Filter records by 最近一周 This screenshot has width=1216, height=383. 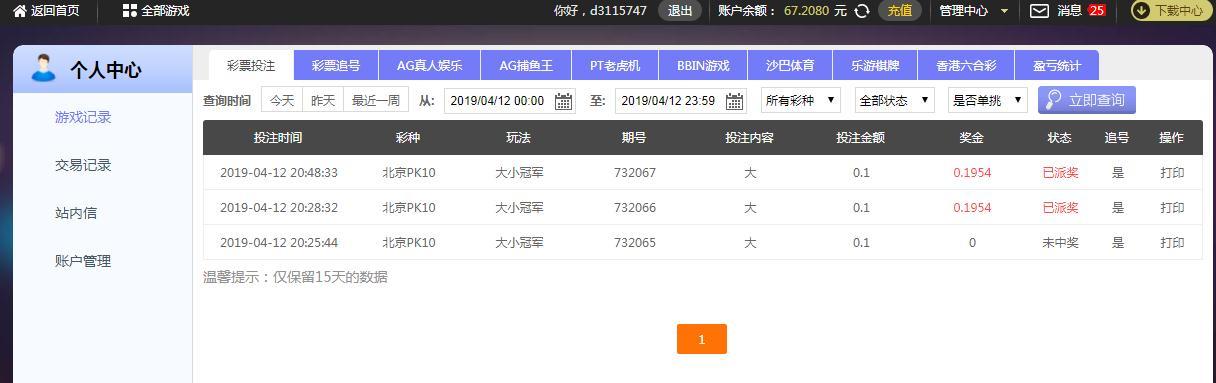[x=376, y=100]
